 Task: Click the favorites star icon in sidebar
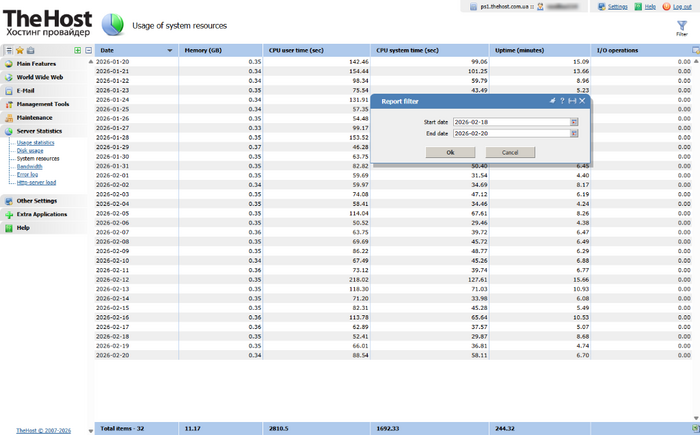19,50
